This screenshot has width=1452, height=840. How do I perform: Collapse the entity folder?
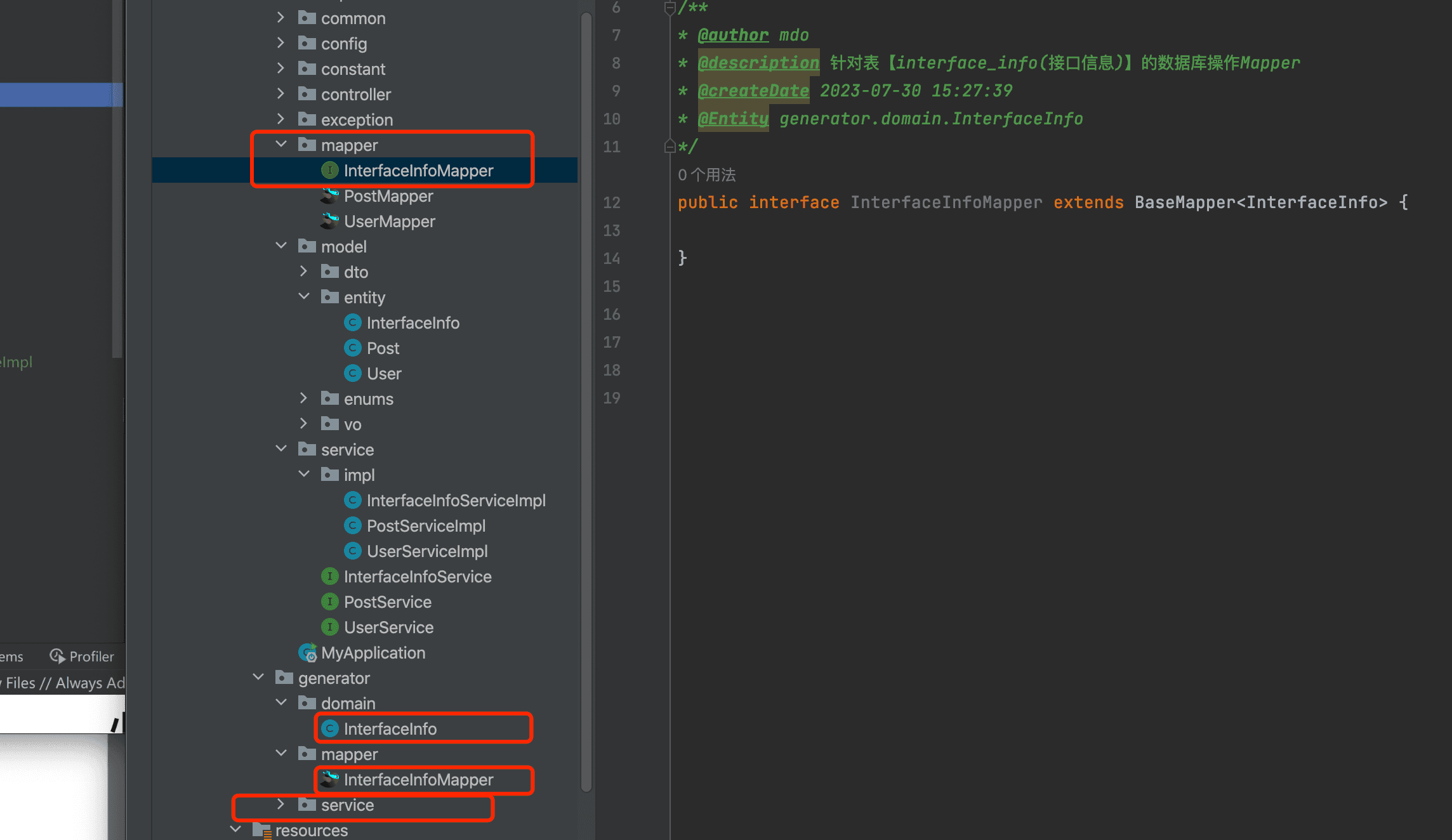[x=303, y=297]
